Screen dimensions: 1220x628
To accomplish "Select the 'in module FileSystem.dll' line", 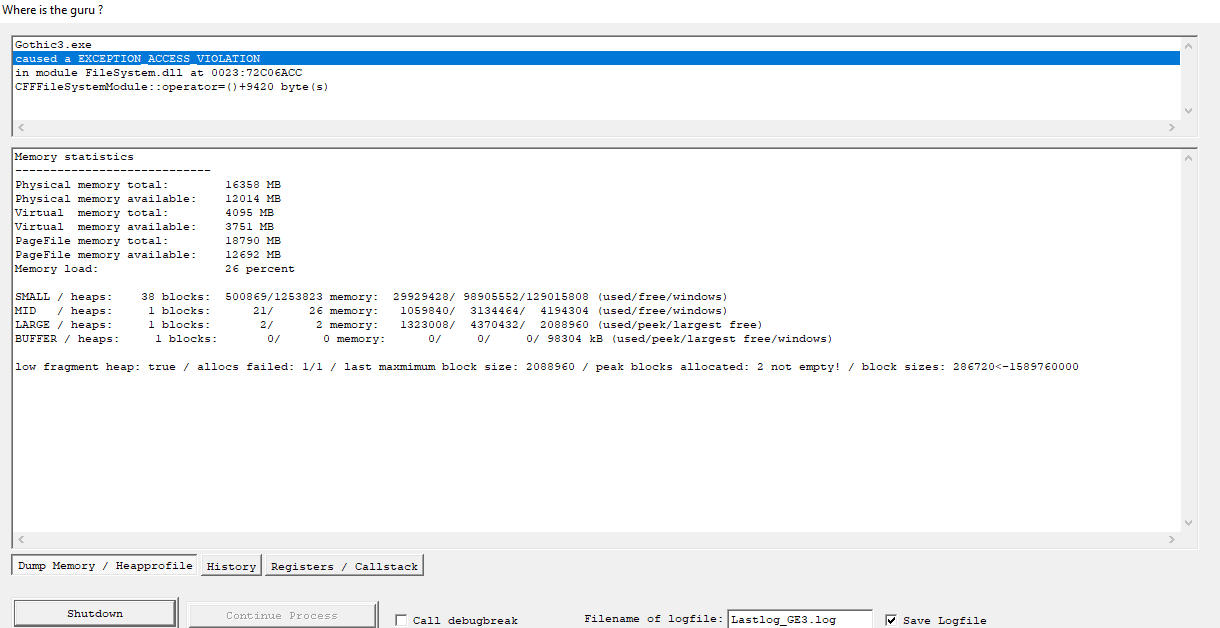I will coord(158,73).
